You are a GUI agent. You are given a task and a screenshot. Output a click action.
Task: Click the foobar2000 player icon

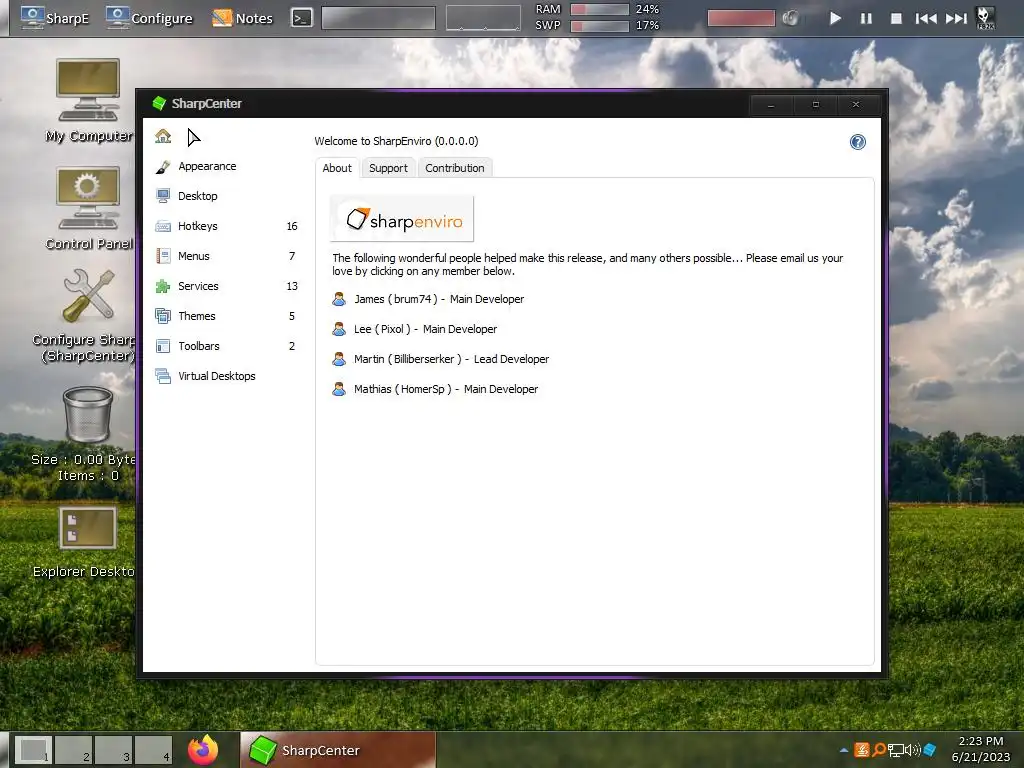tap(985, 18)
